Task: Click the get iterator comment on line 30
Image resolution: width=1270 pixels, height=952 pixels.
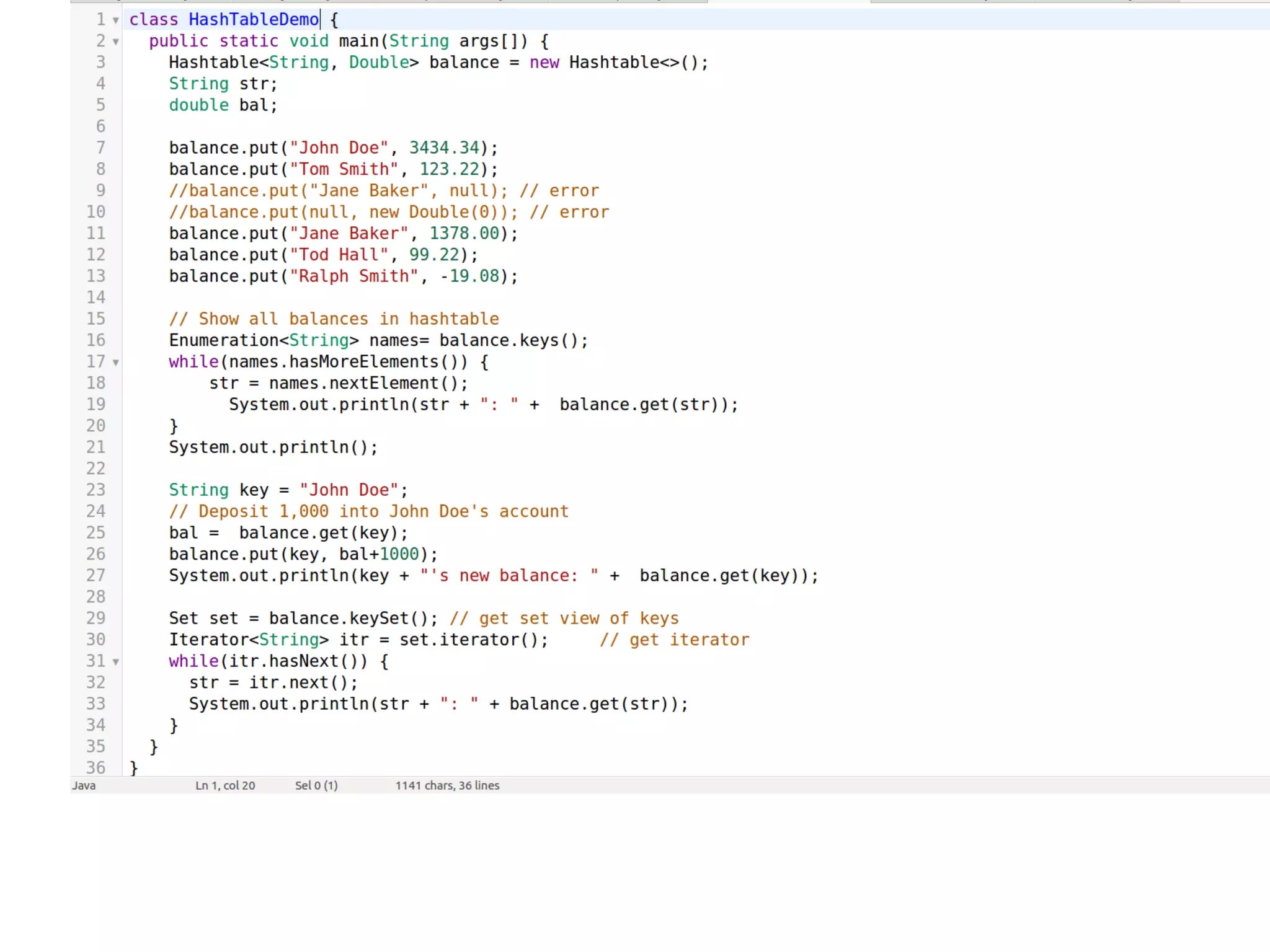Action: (674, 640)
